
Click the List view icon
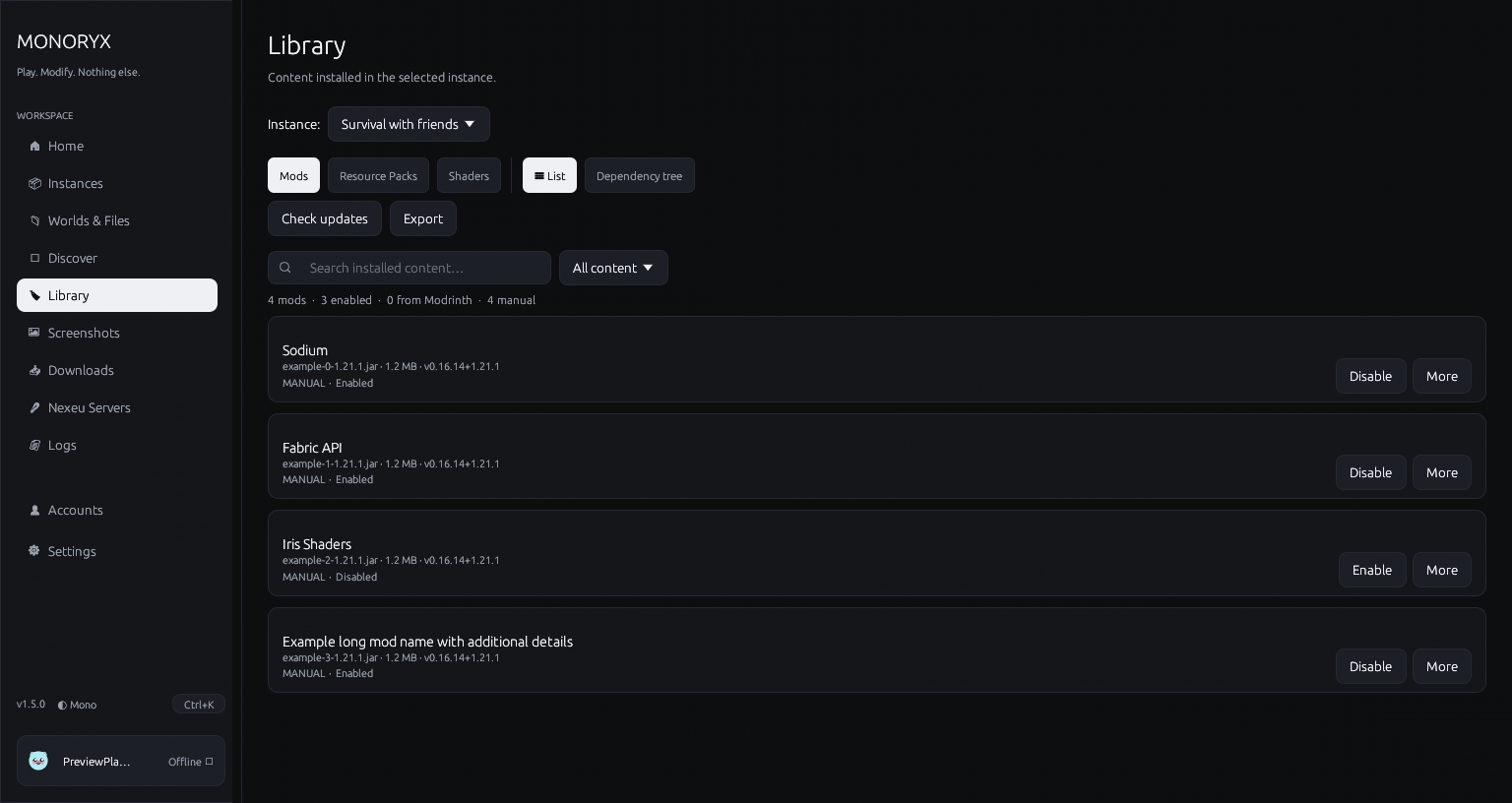538,176
